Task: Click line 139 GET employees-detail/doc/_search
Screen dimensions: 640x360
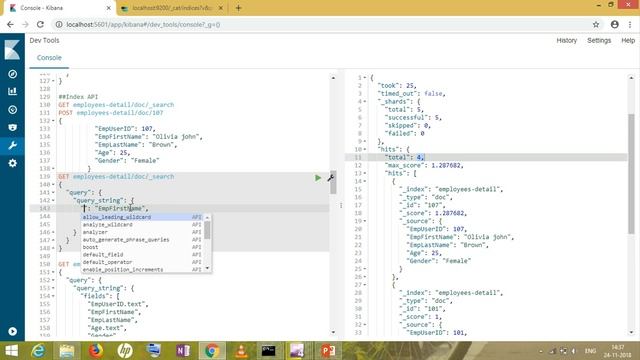Action: coord(116,177)
